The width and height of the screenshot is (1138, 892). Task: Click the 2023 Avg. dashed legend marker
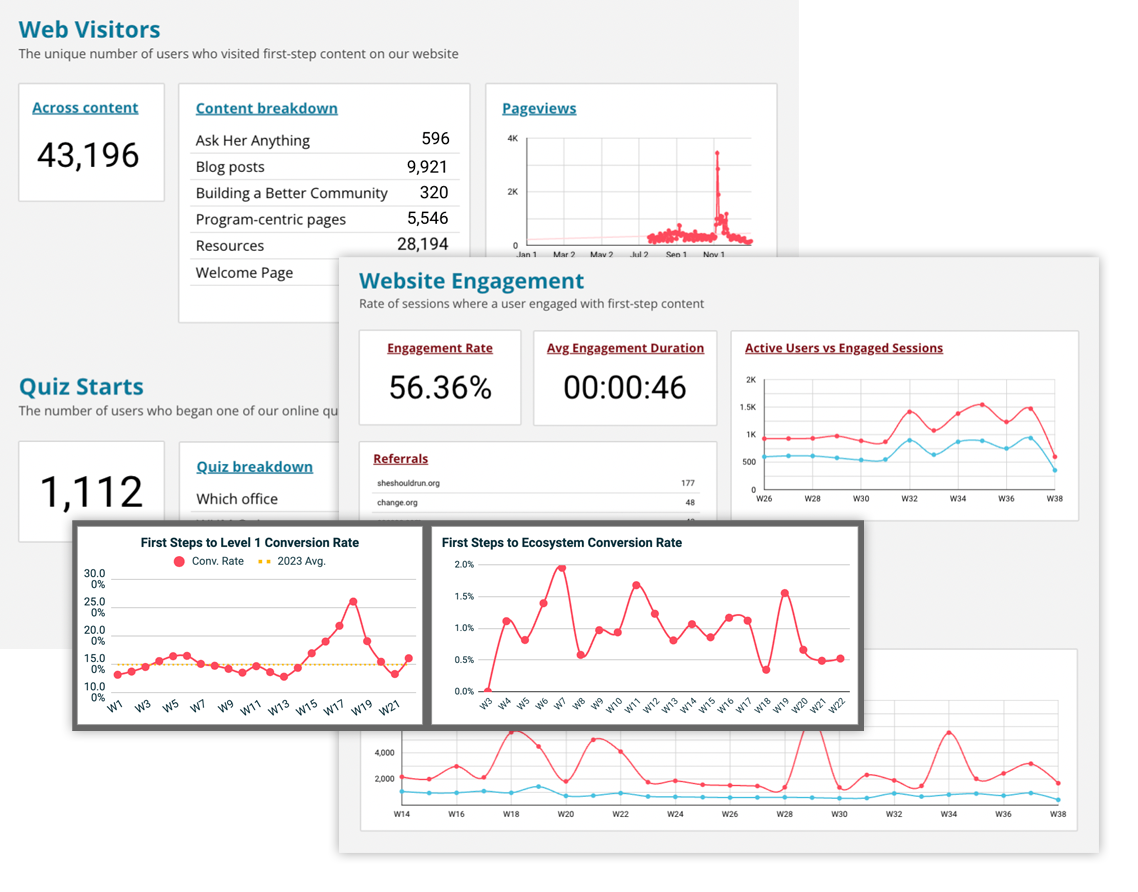tap(265, 561)
